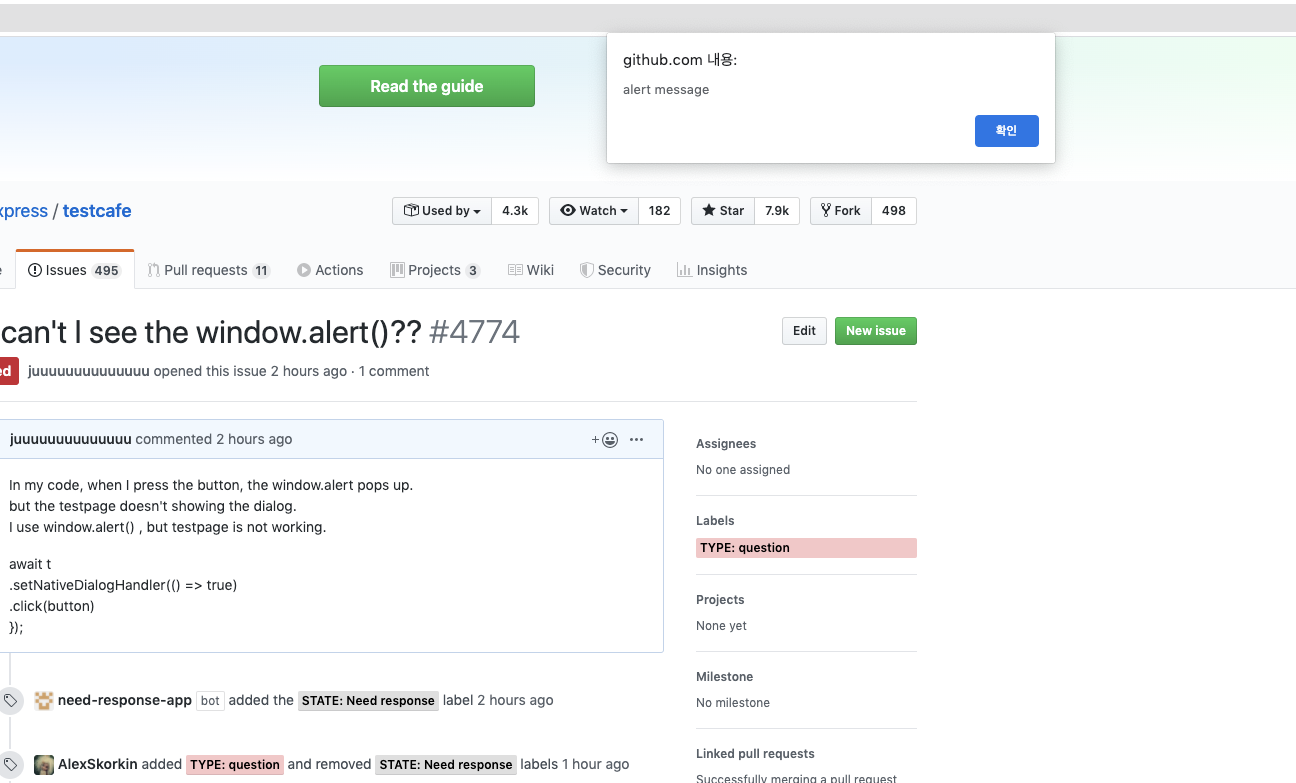
Task: Open the Wiki book section
Action: 531,269
